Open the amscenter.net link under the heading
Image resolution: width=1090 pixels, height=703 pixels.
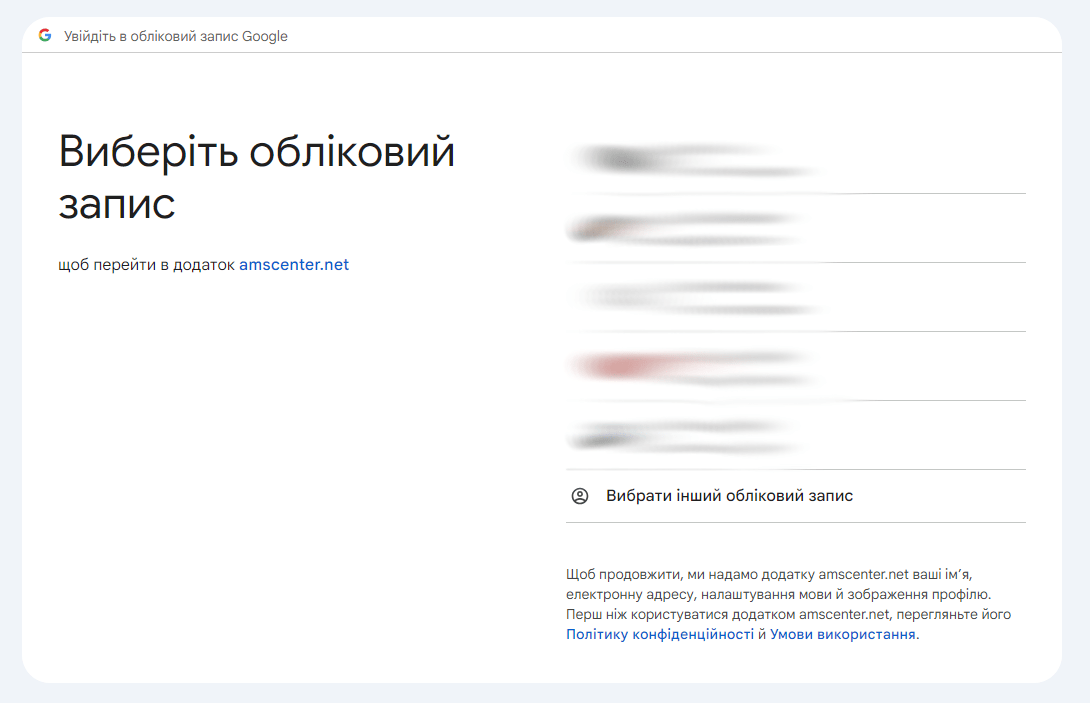(x=294, y=265)
